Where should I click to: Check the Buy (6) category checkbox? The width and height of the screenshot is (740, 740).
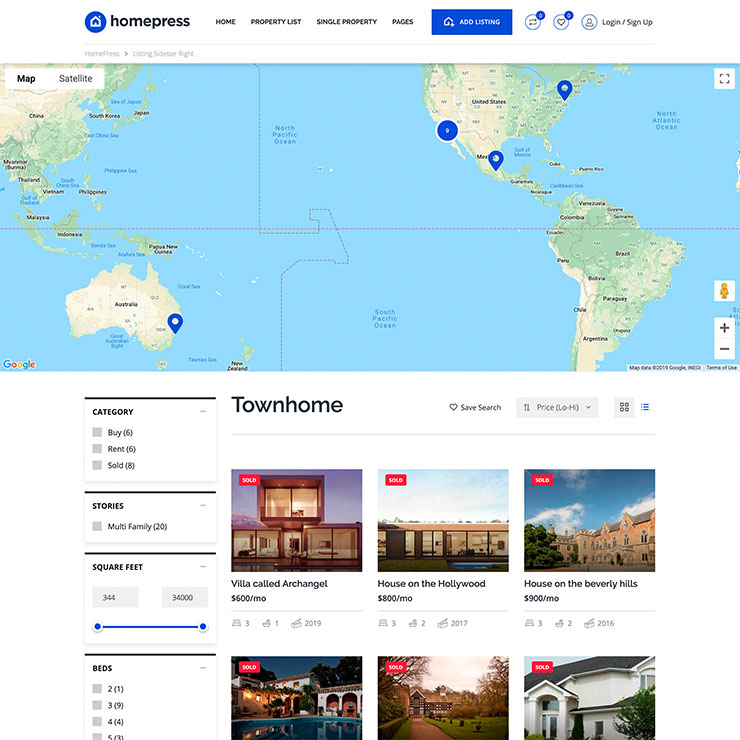click(x=97, y=432)
